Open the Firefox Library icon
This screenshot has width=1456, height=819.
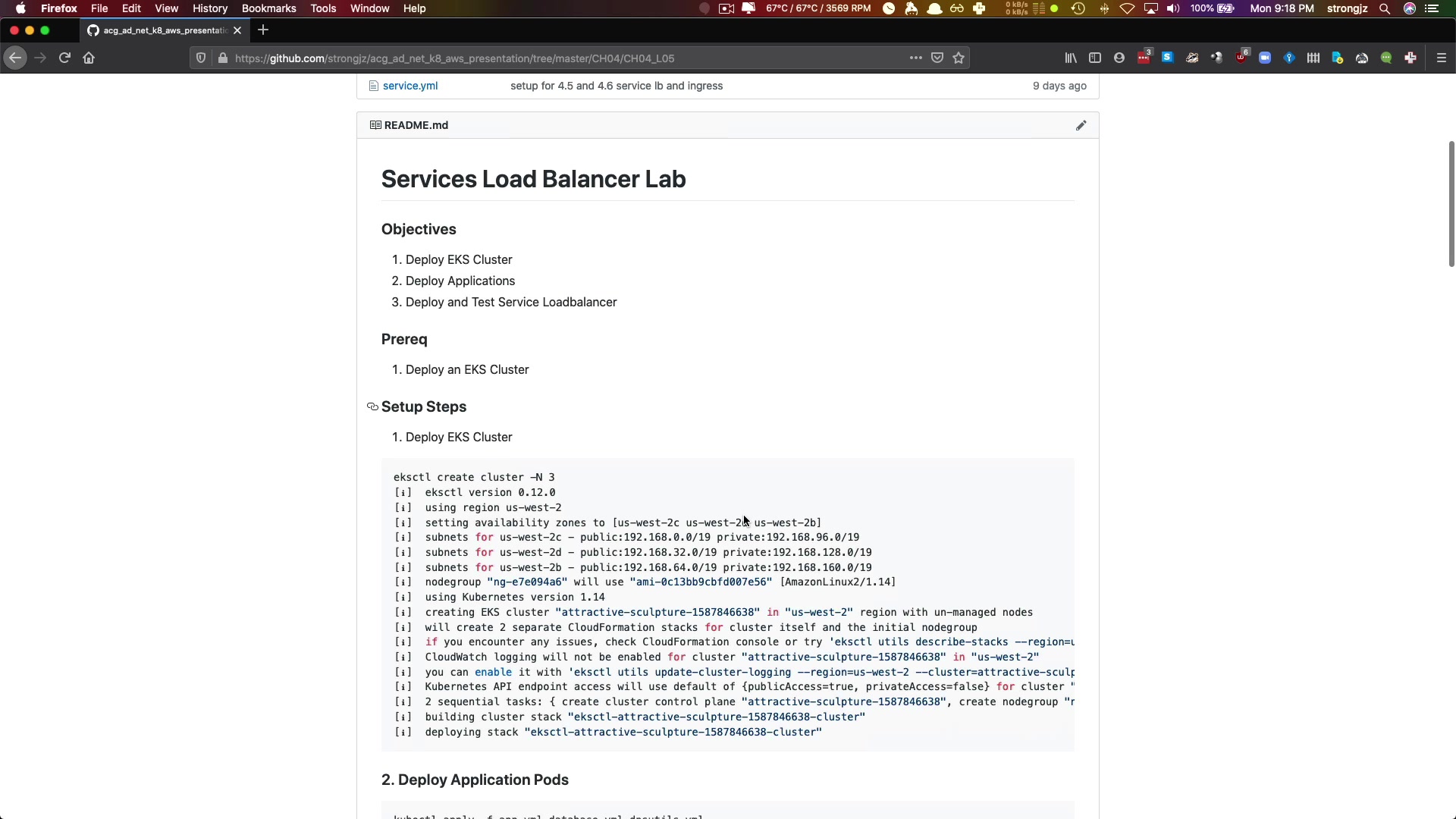tap(1071, 58)
